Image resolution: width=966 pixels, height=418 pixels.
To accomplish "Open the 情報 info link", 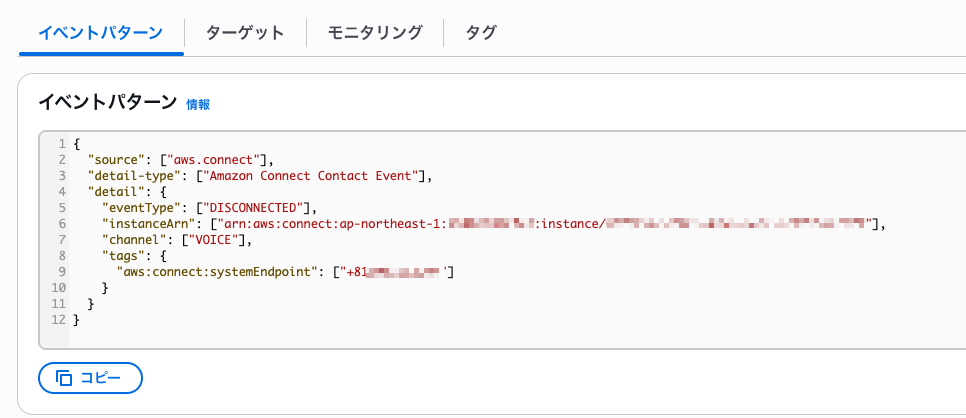I will pyautogui.click(x=198, y=104).
